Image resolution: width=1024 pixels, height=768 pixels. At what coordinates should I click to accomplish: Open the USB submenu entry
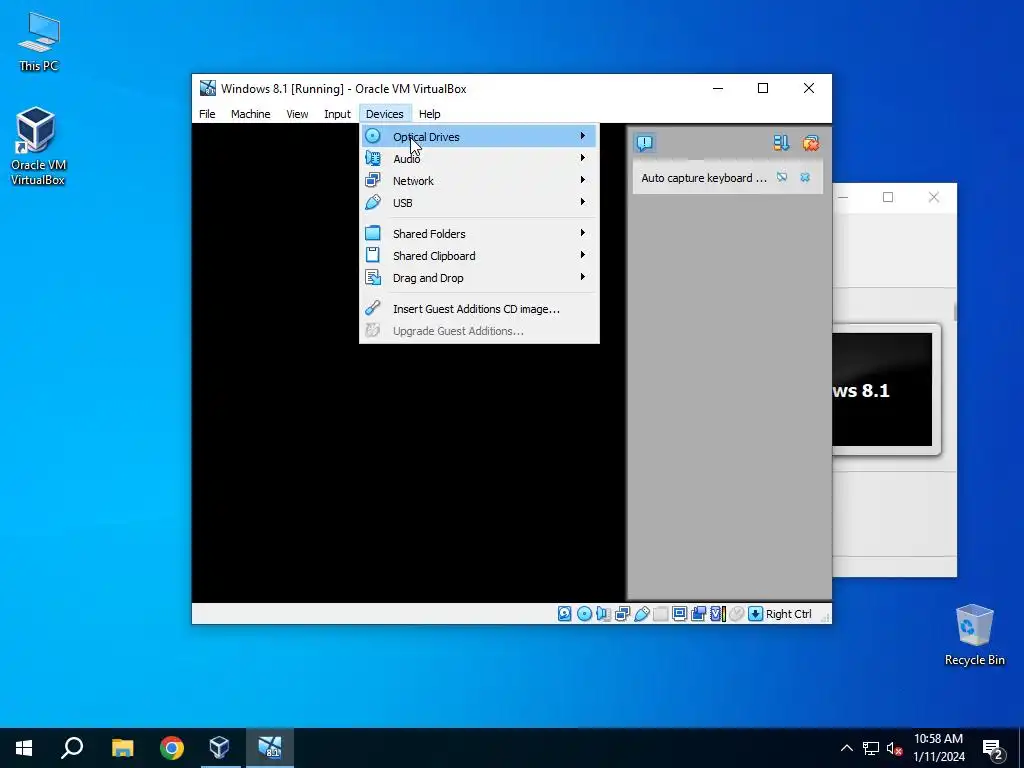point(479,203)
